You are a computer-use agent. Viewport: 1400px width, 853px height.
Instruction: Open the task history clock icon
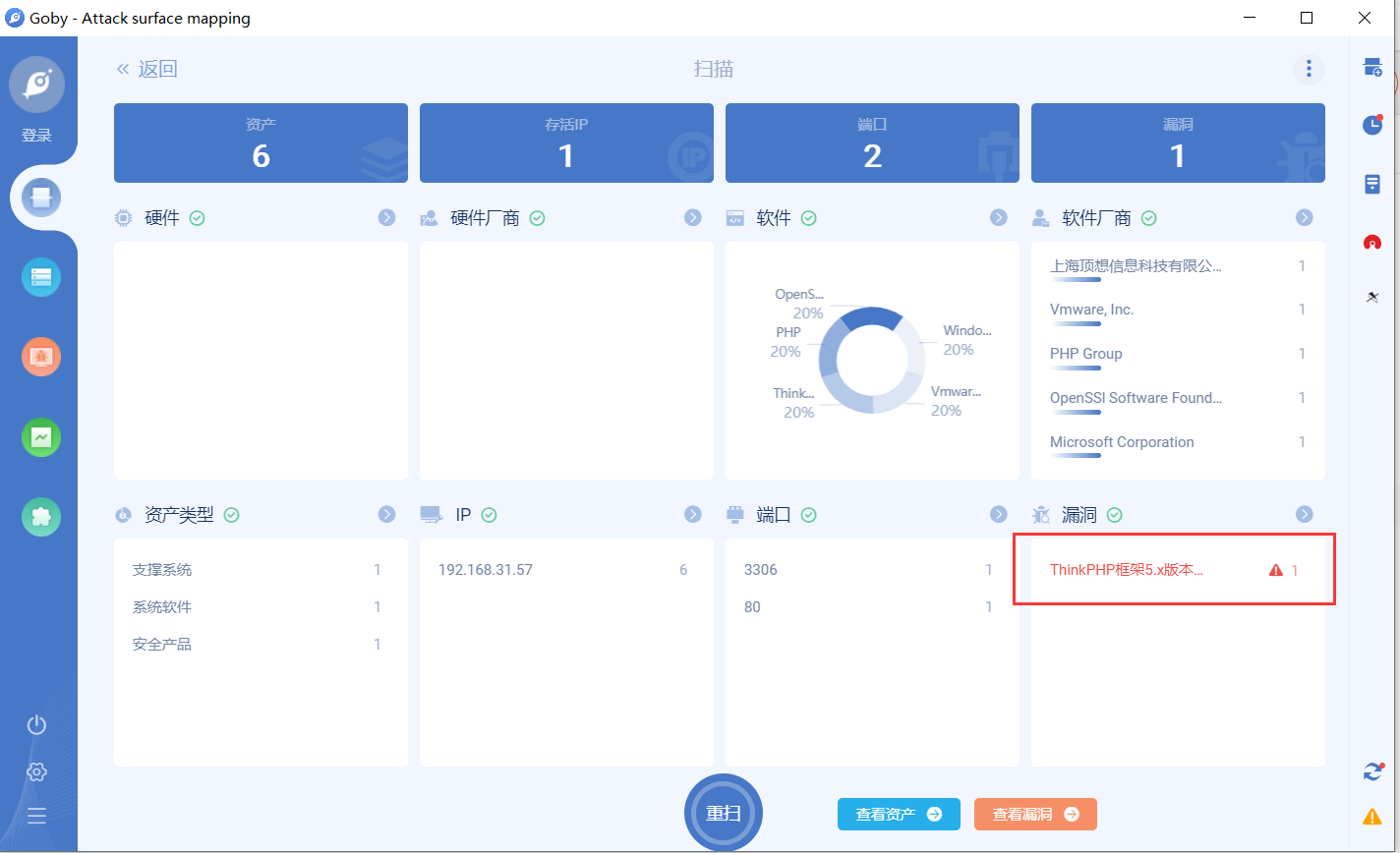click(x=1372, y=125)
